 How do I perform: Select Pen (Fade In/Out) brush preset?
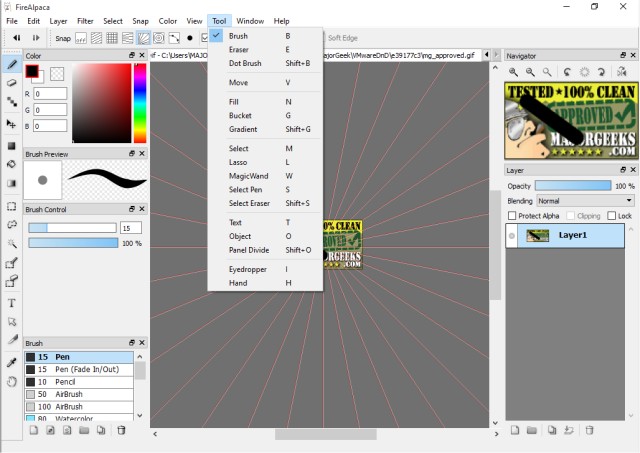coord(79,369)
